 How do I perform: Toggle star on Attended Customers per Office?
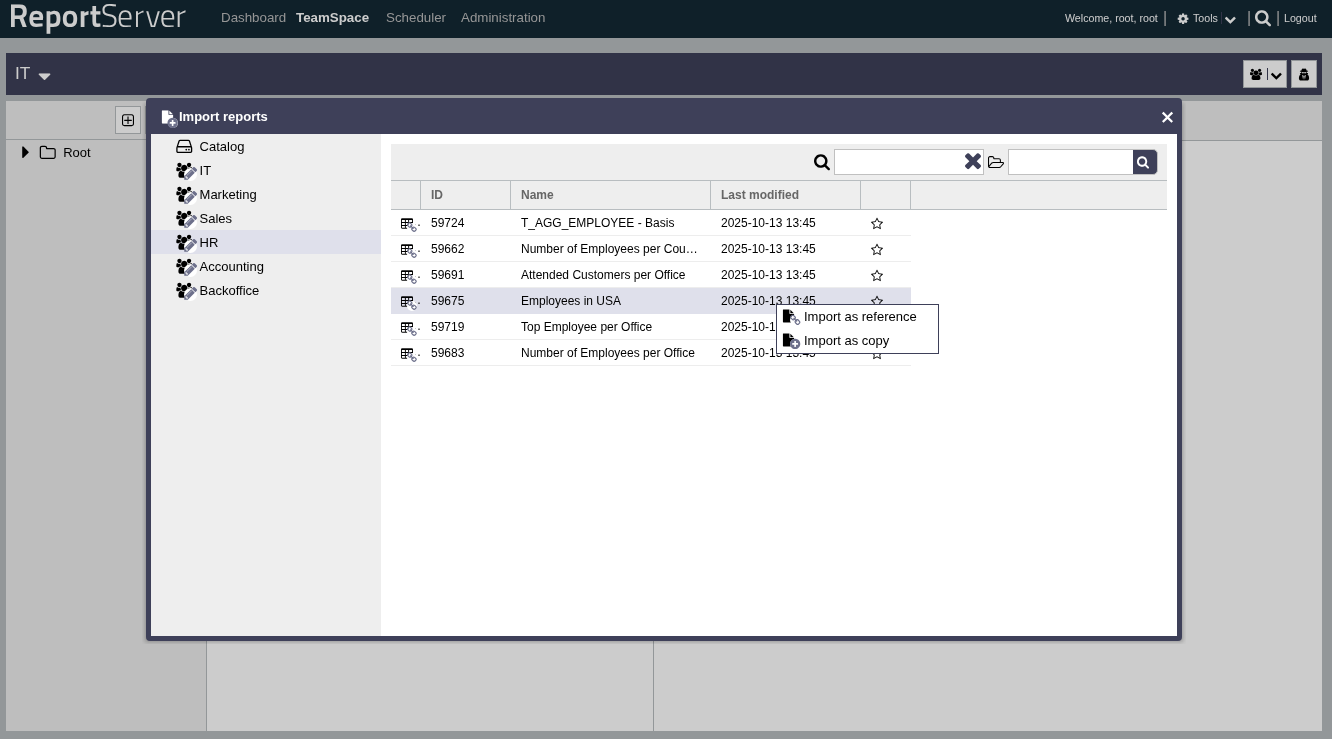pyautogui.click(x=877, y=276)
